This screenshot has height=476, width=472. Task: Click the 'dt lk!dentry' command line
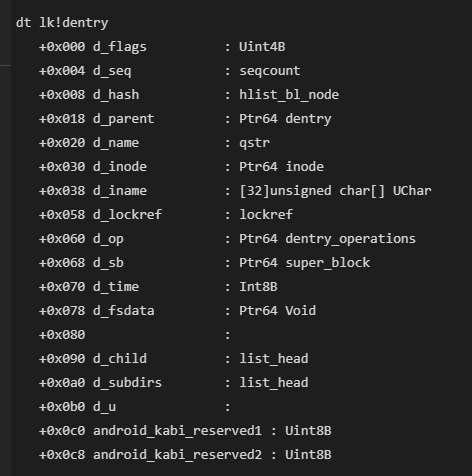[x=62, y=23]
